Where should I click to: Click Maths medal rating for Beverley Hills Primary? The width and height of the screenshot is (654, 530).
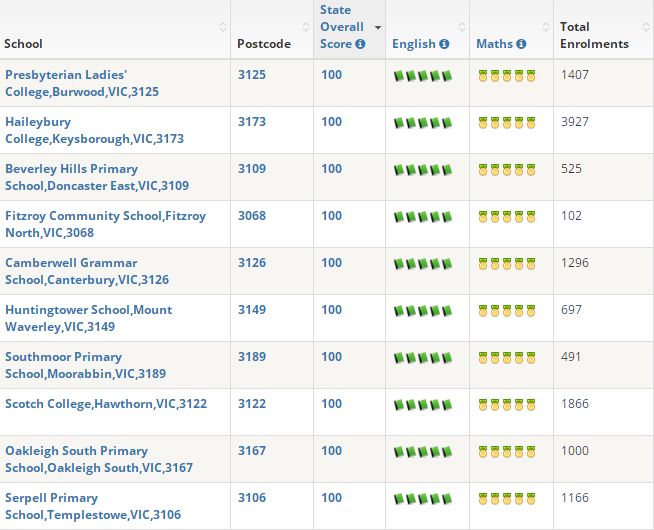tap(507, 170)
